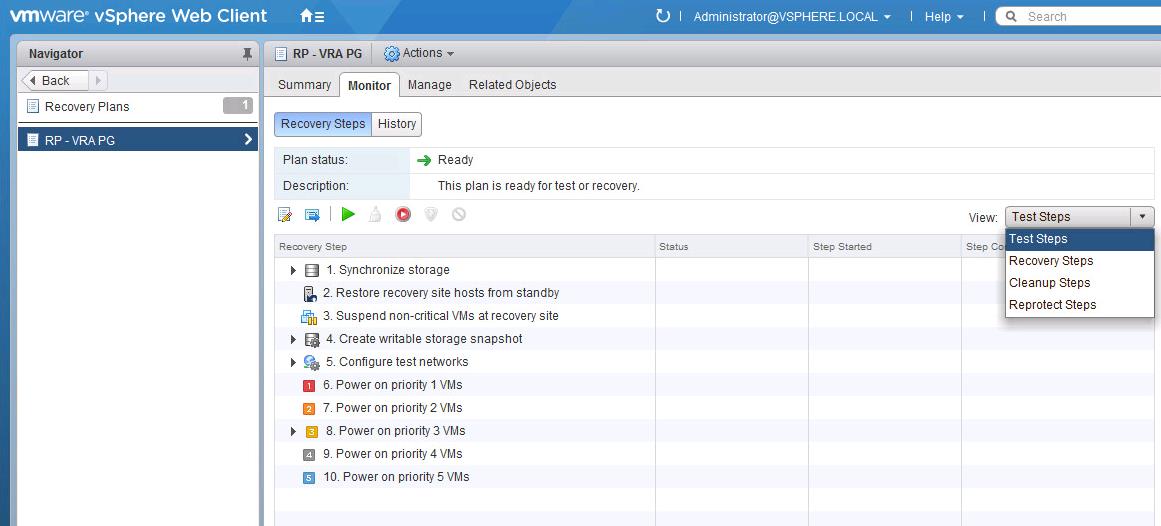Click the Create writable storage snapshot icon
Screen dimensions: 1161x526
[312, 339]
